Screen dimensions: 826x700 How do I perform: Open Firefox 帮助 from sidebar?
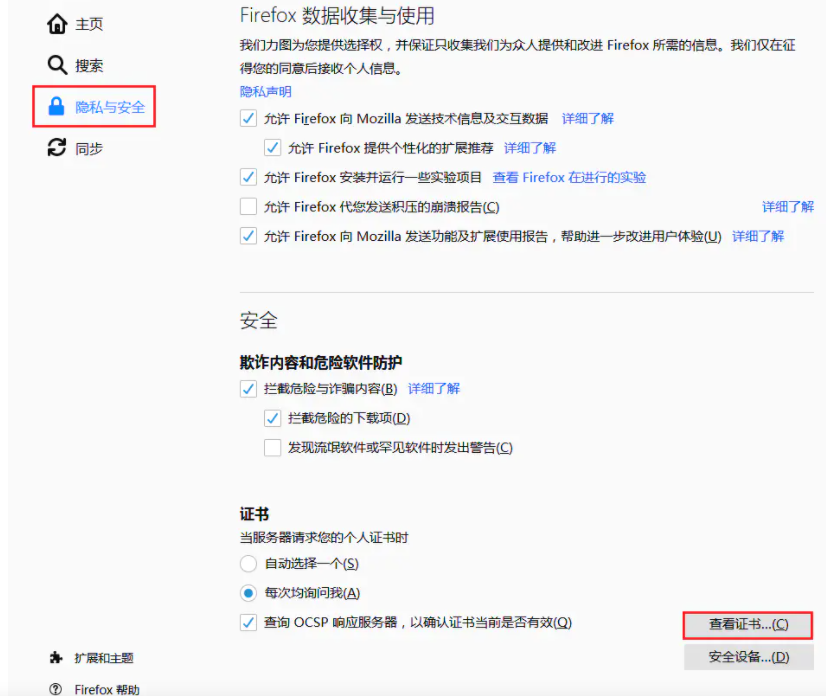107,689
